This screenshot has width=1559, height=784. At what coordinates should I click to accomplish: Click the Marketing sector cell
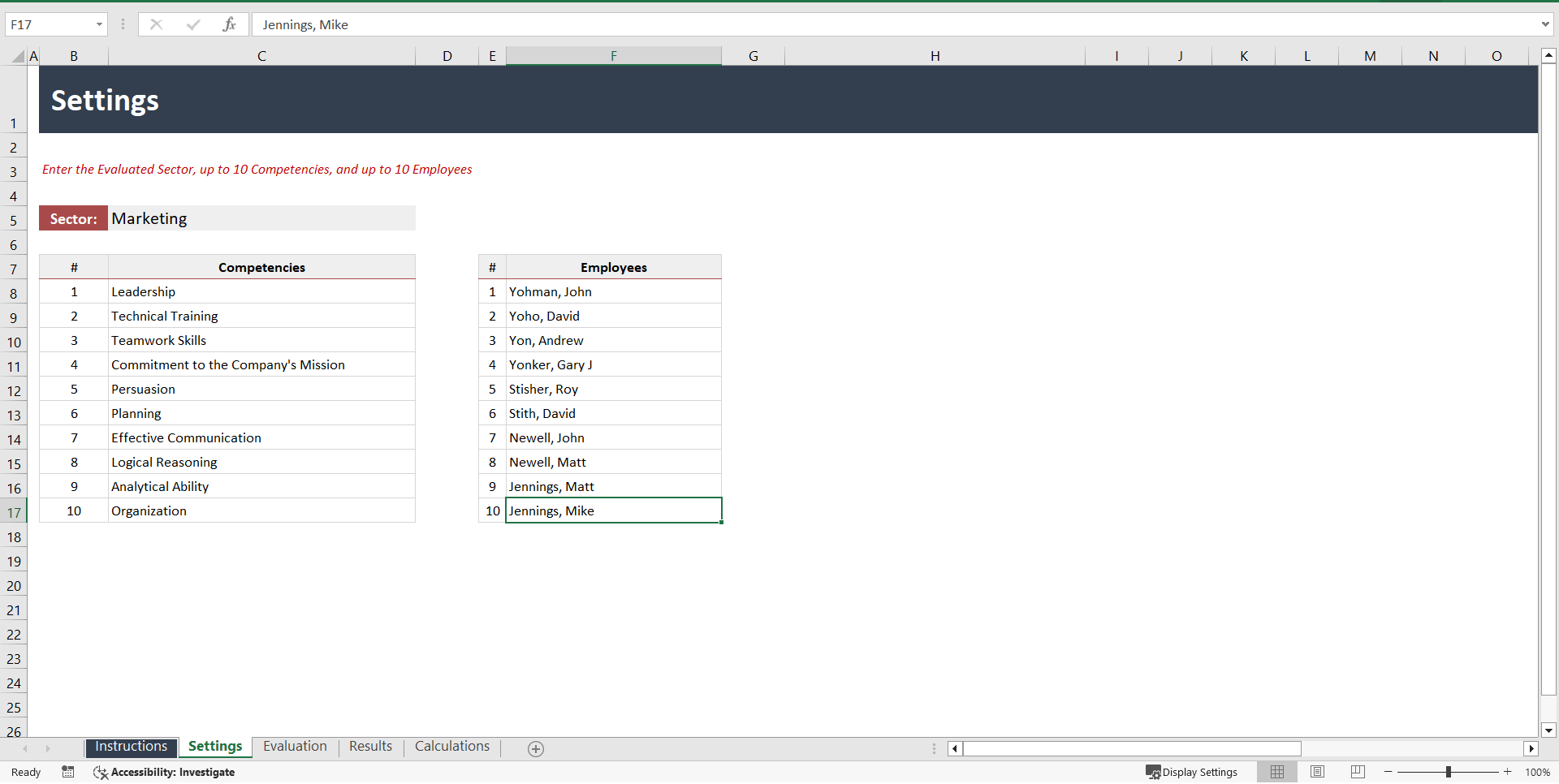point(261,218)
